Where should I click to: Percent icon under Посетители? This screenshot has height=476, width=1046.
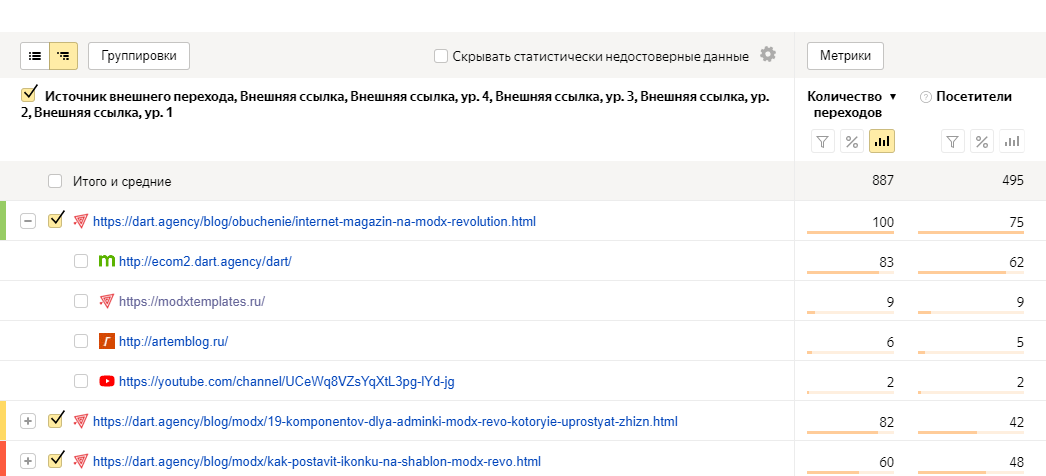982,141
